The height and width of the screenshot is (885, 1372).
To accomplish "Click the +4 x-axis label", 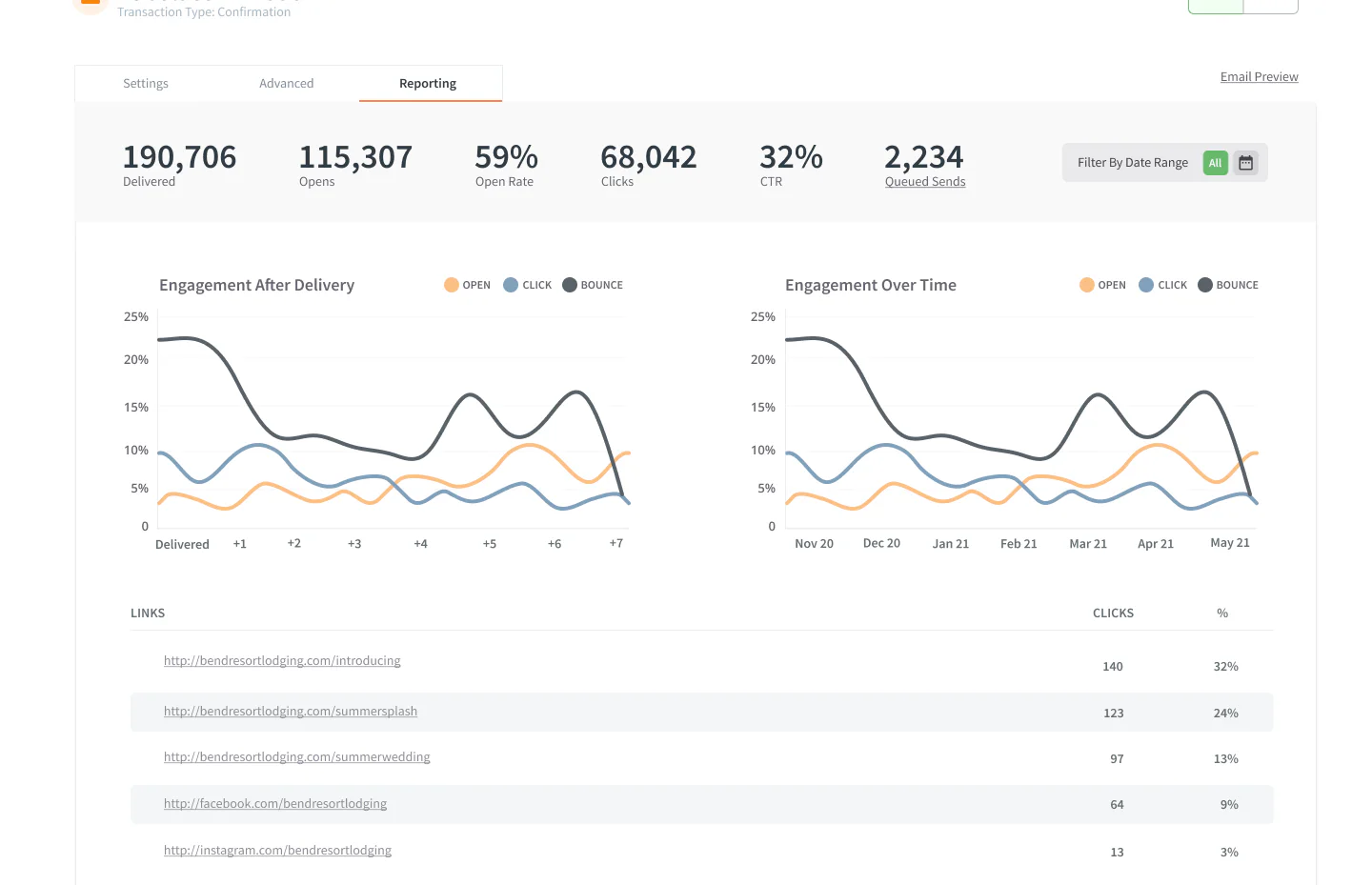I will [x=420, y=544].
